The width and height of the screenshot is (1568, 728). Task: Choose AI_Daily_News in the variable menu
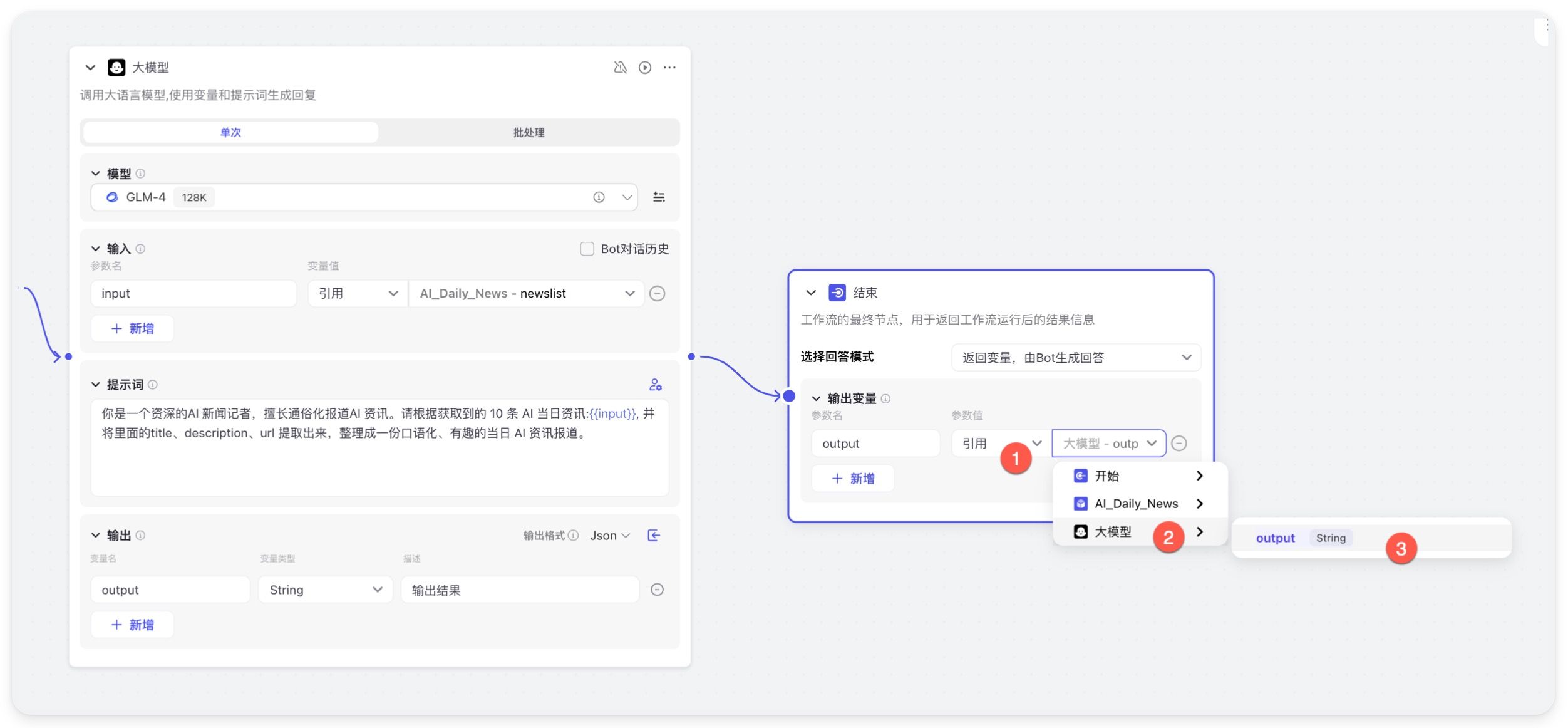pos(1136,504)
